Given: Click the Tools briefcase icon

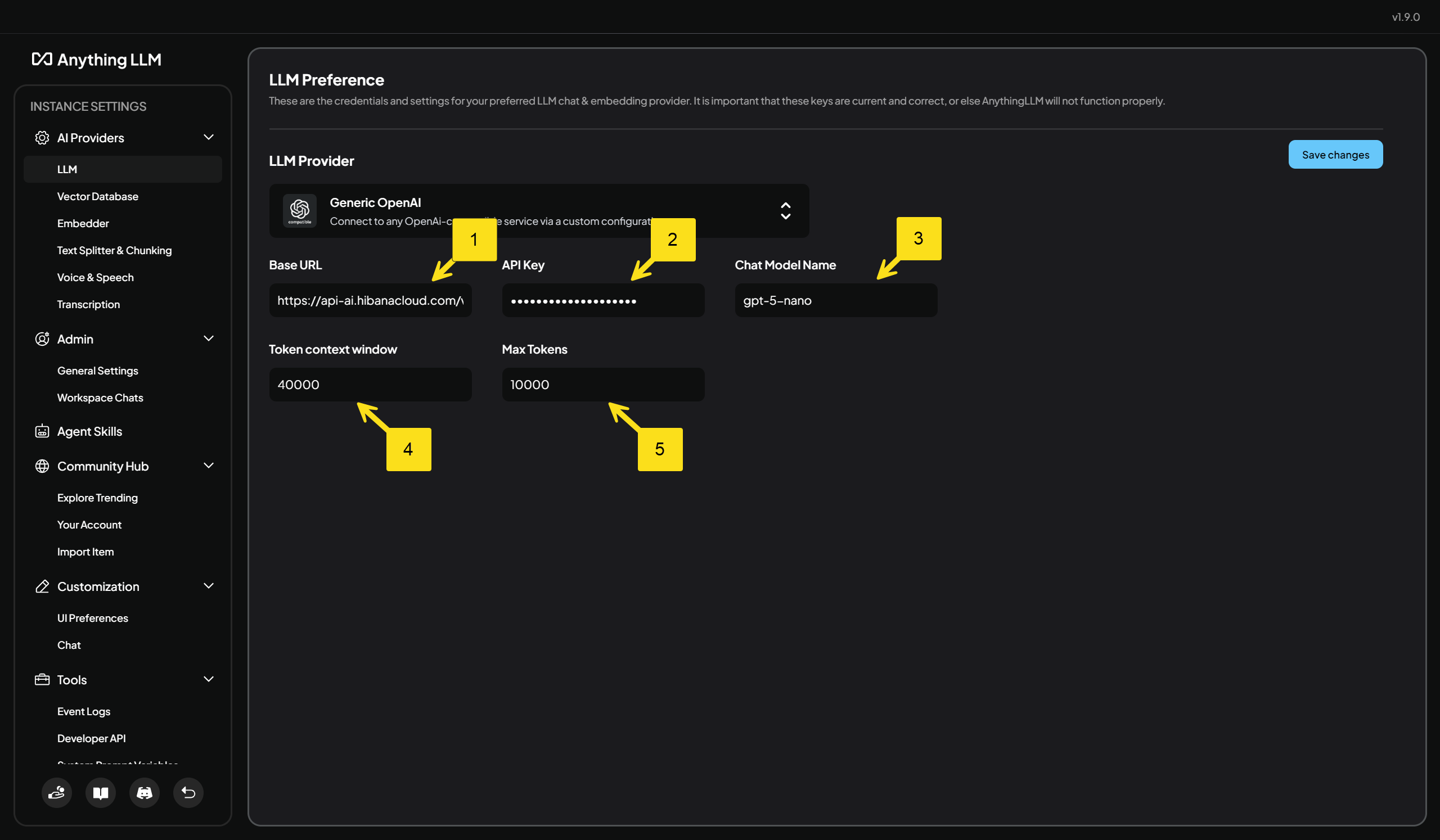Looking at the screenshot, I should 42,680.
